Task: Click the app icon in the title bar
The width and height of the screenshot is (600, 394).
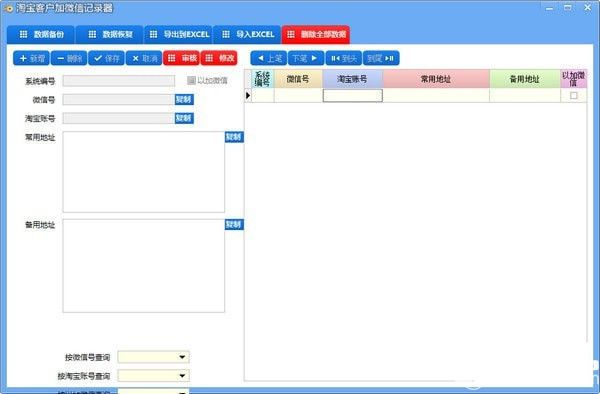Action: point(8,8)
